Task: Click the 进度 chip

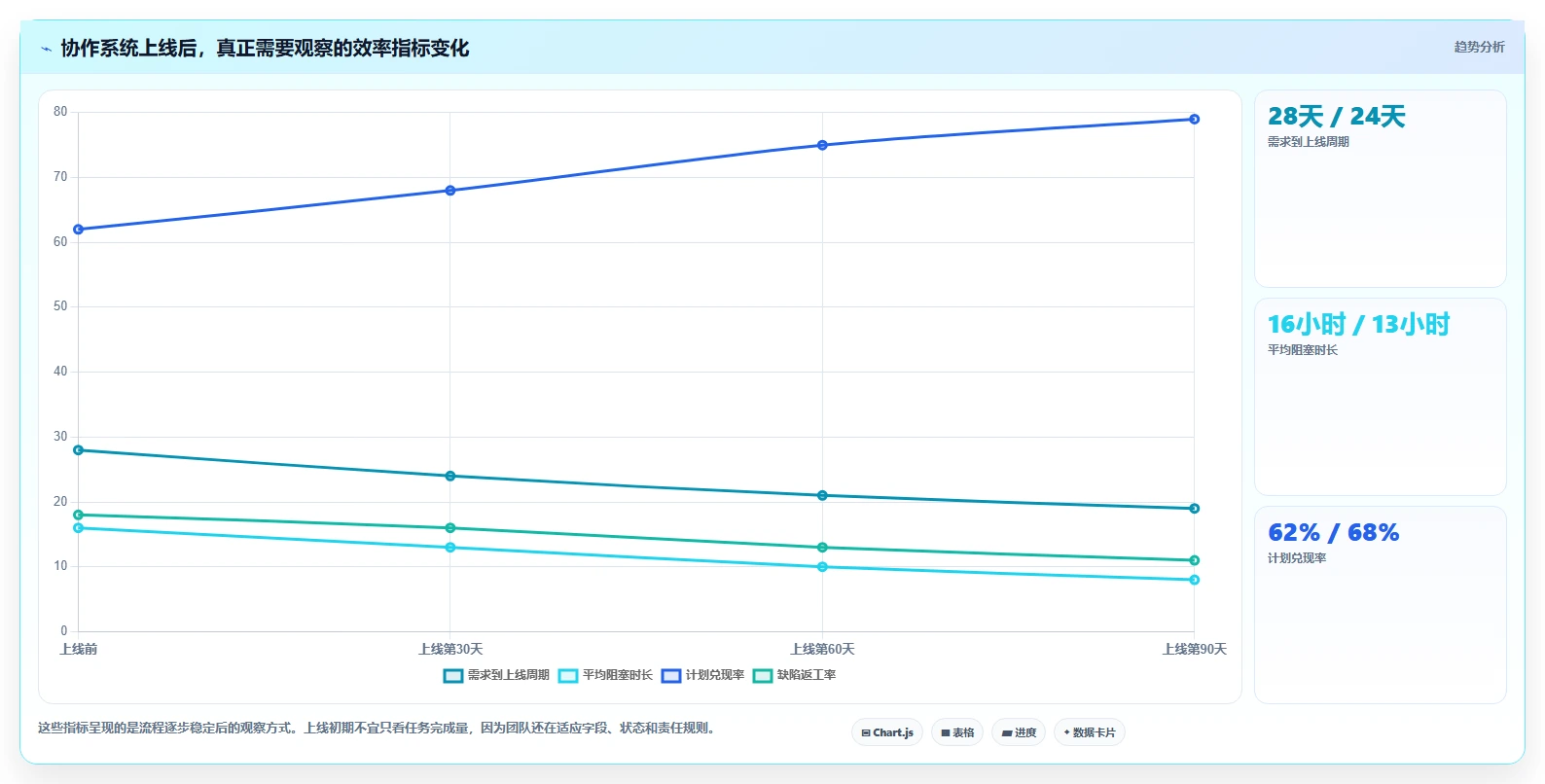Action: click(x=1019, y=732)
